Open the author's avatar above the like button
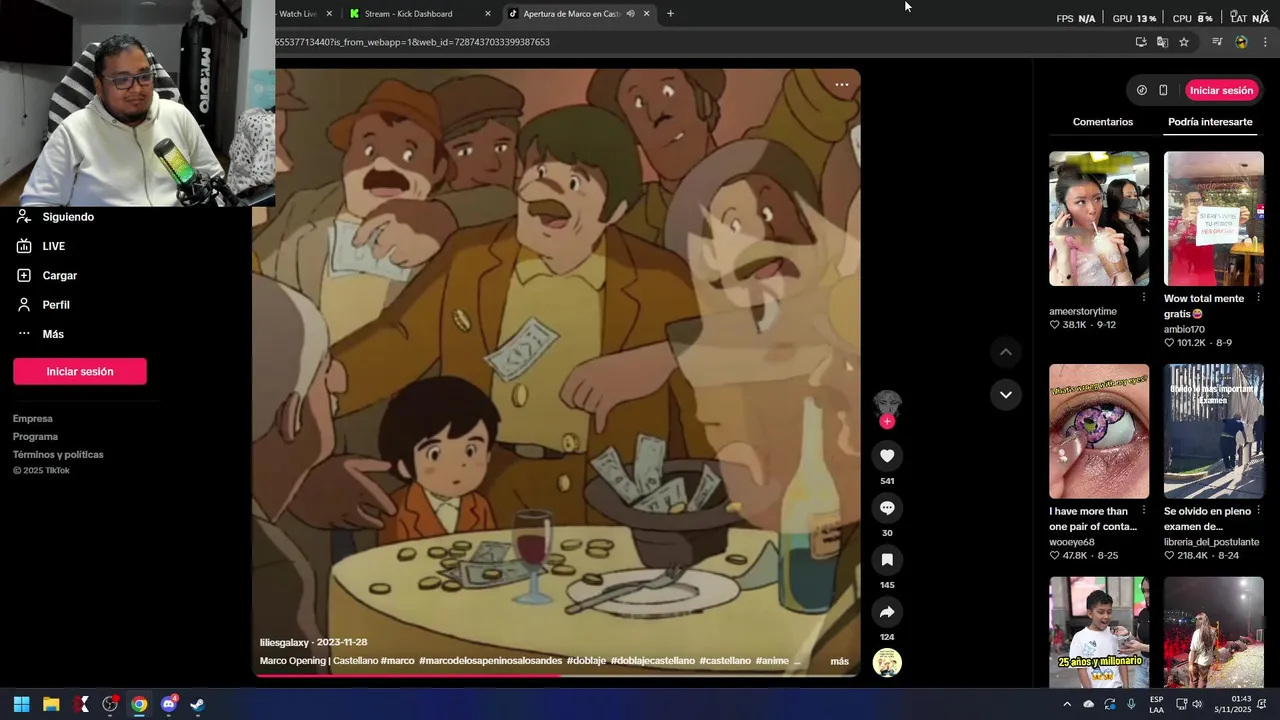The width and height of the screenshot is (1280, 720). pos(887,404)
